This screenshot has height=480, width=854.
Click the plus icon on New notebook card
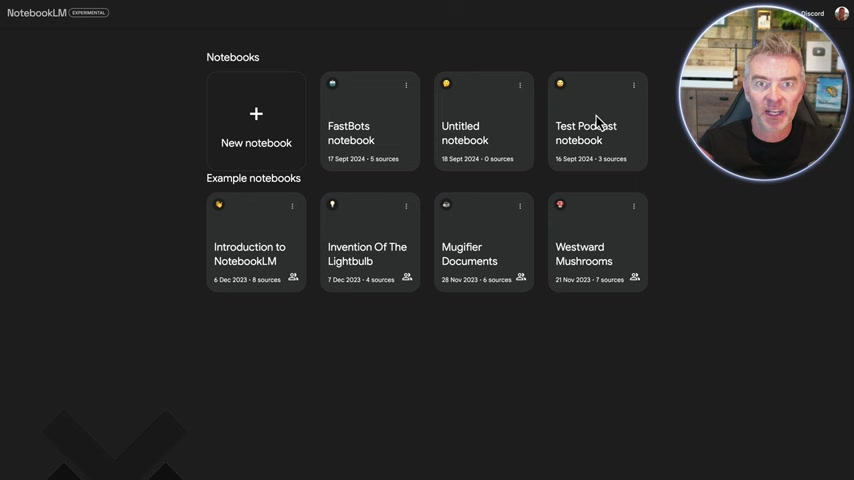pos(256,113)
